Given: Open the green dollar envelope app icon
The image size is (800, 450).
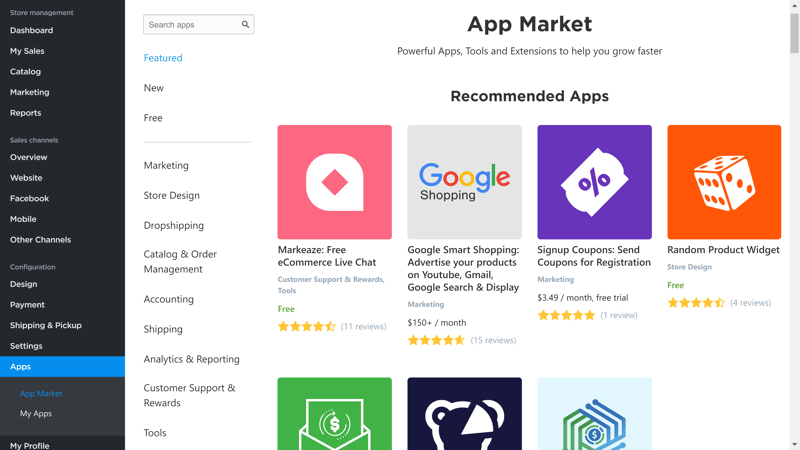Looking at the screenshot, I should coord(335,414).
